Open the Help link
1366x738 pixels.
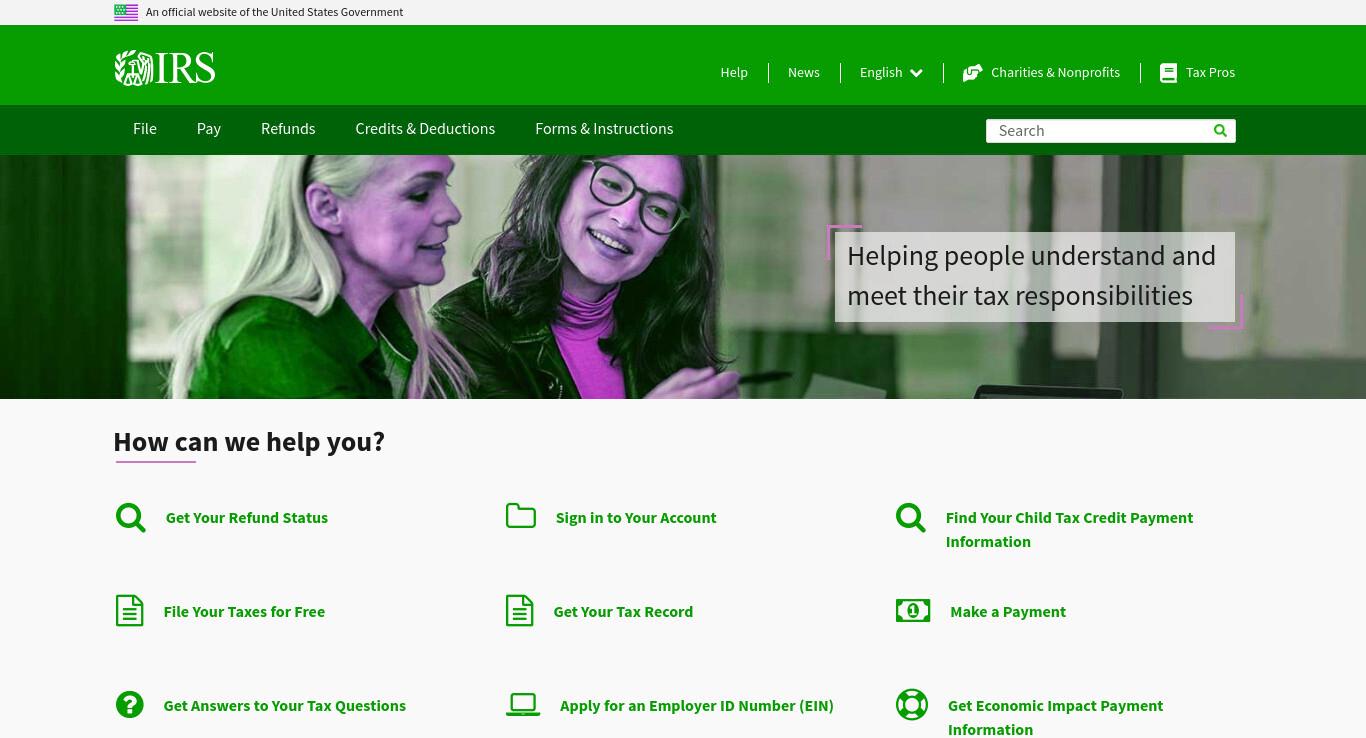click(734, 73)
